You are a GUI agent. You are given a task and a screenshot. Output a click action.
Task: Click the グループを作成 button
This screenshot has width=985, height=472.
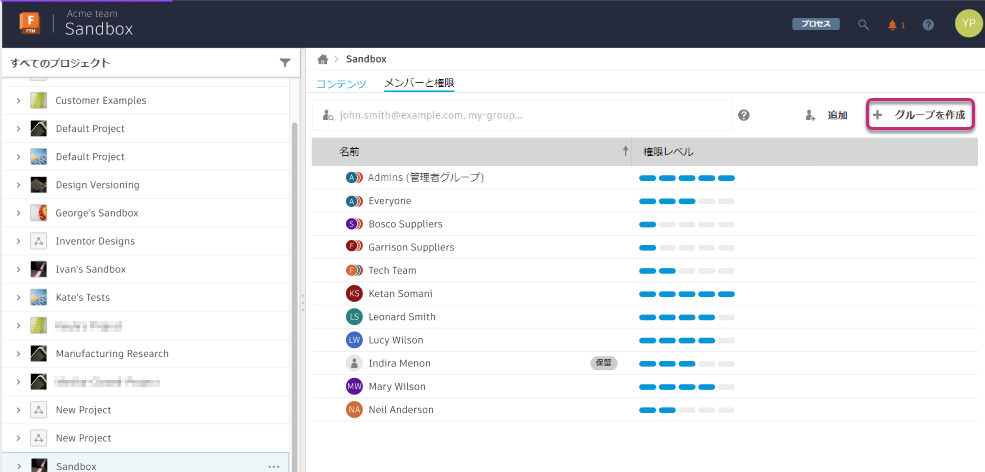920,115
